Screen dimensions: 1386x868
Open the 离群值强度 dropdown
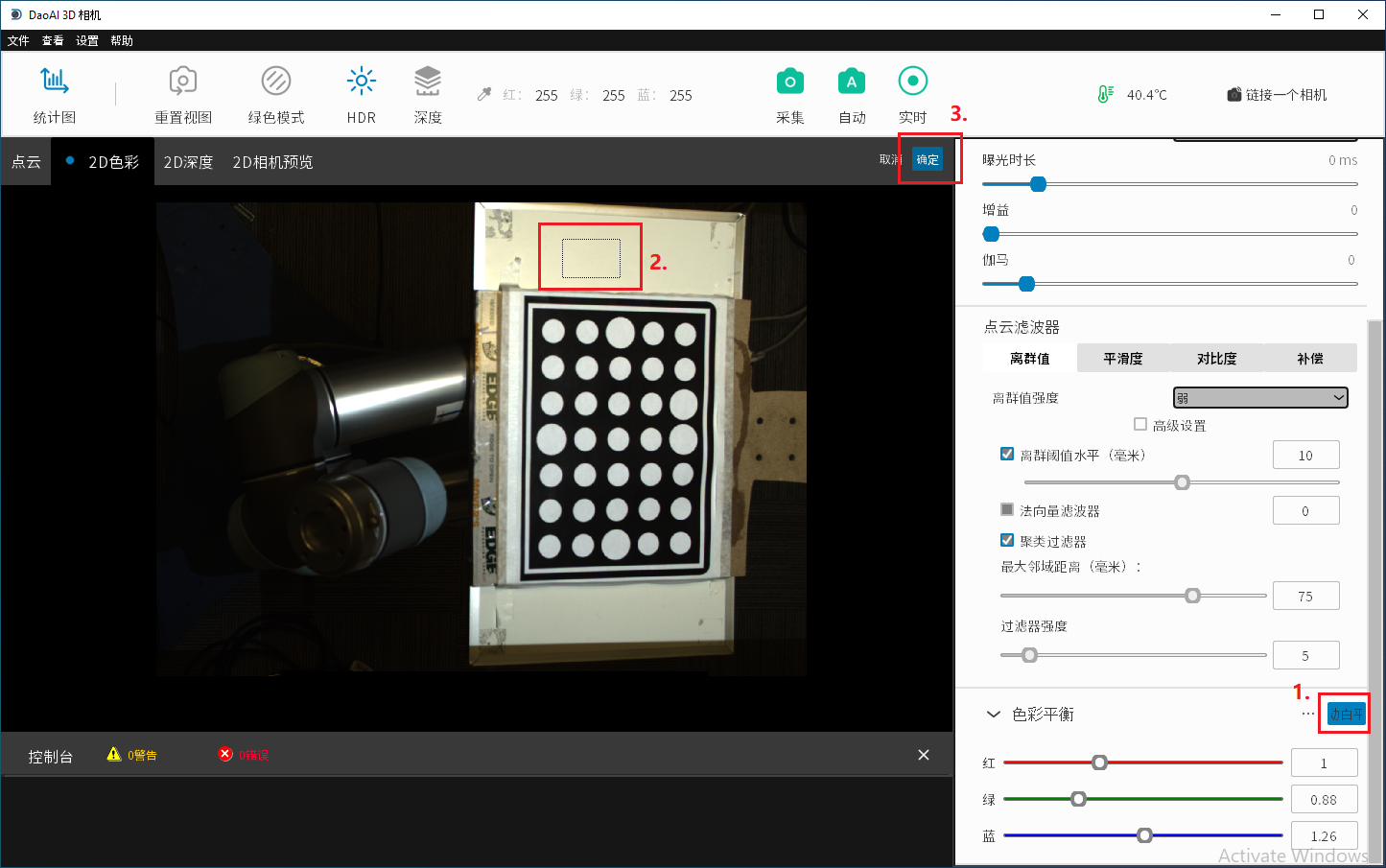click(x=1260, y=397)
